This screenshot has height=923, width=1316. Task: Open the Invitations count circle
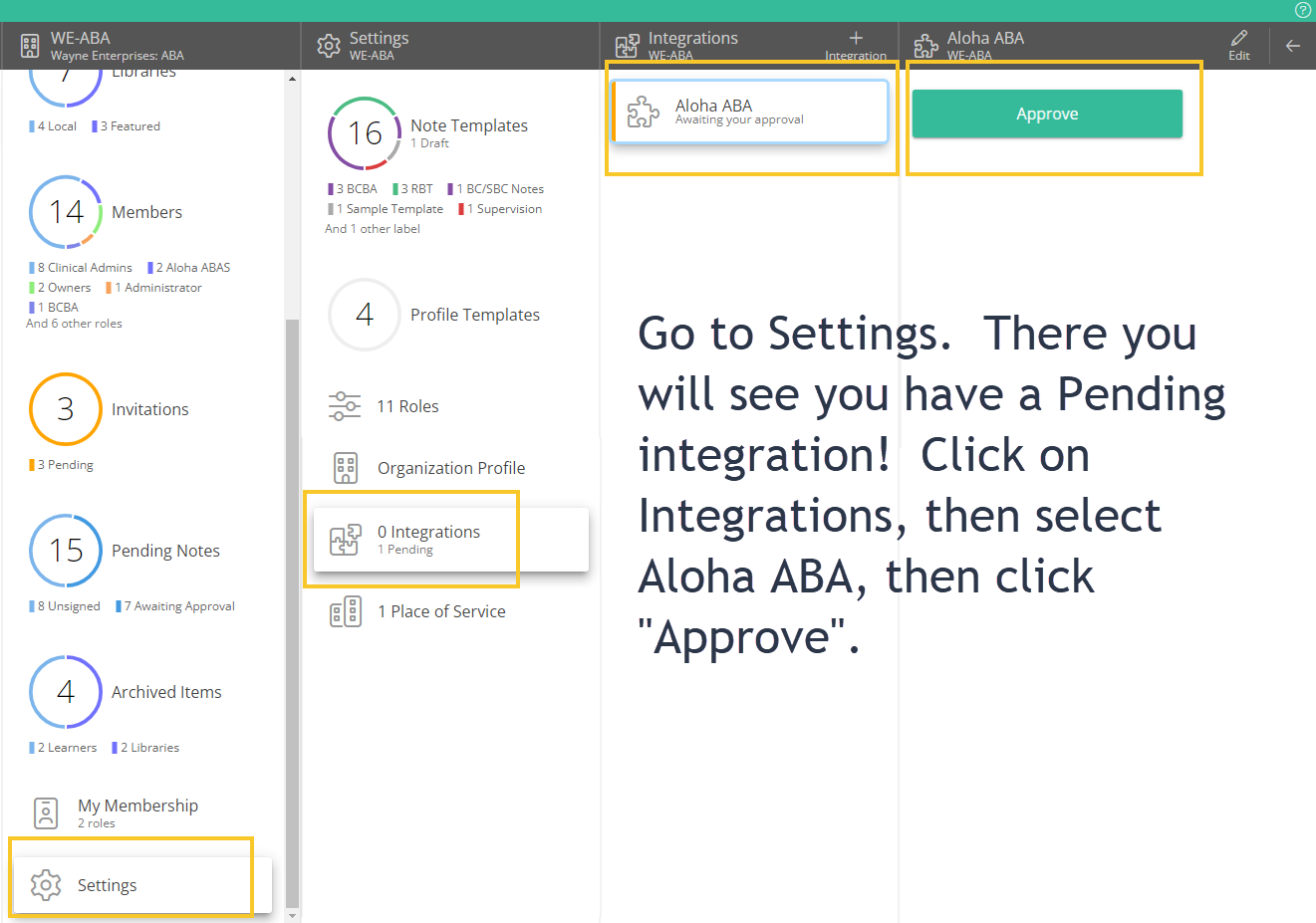point(66,409)
